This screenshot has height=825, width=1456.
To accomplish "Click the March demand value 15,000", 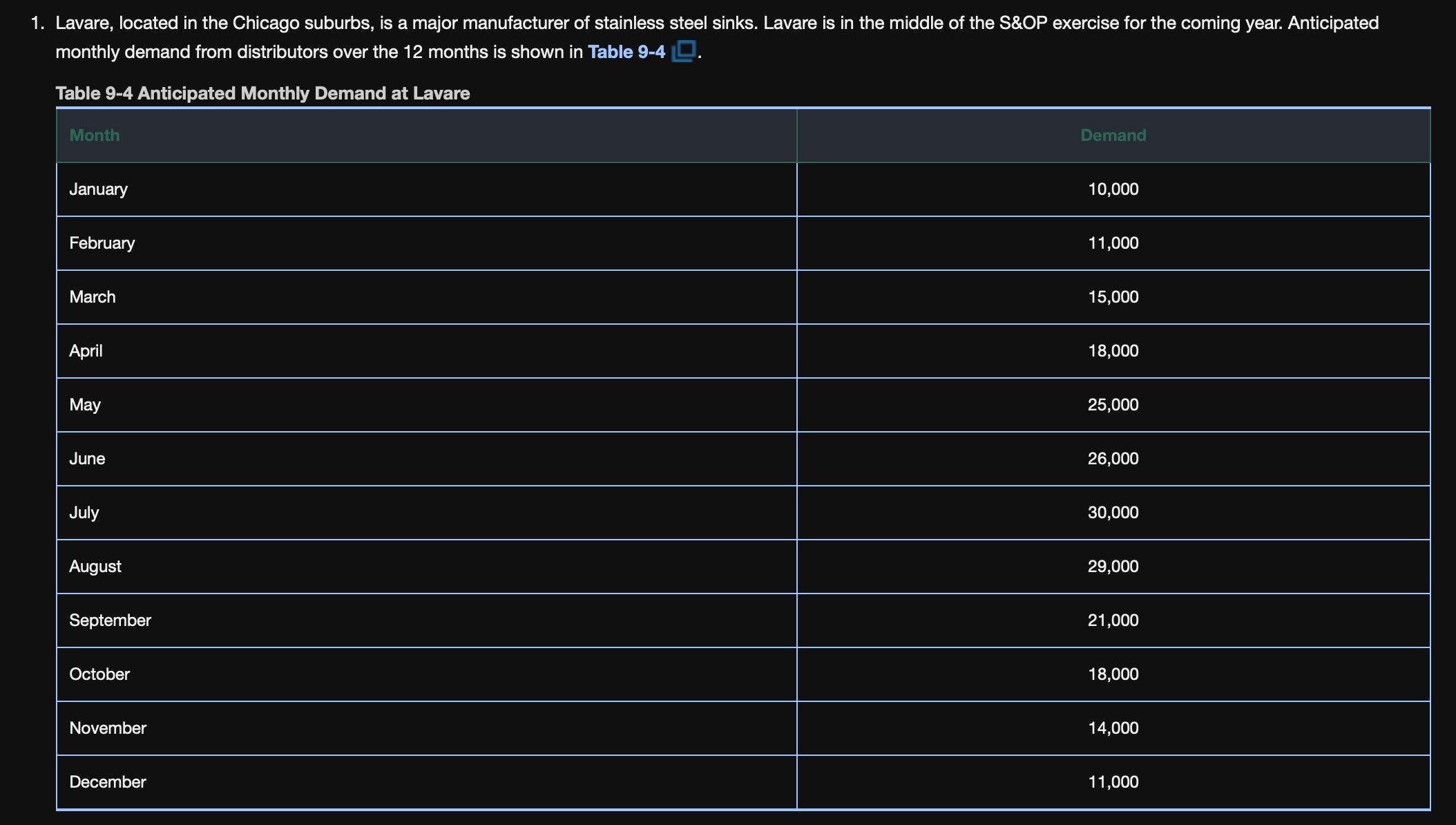I will tap(1113, 297).
